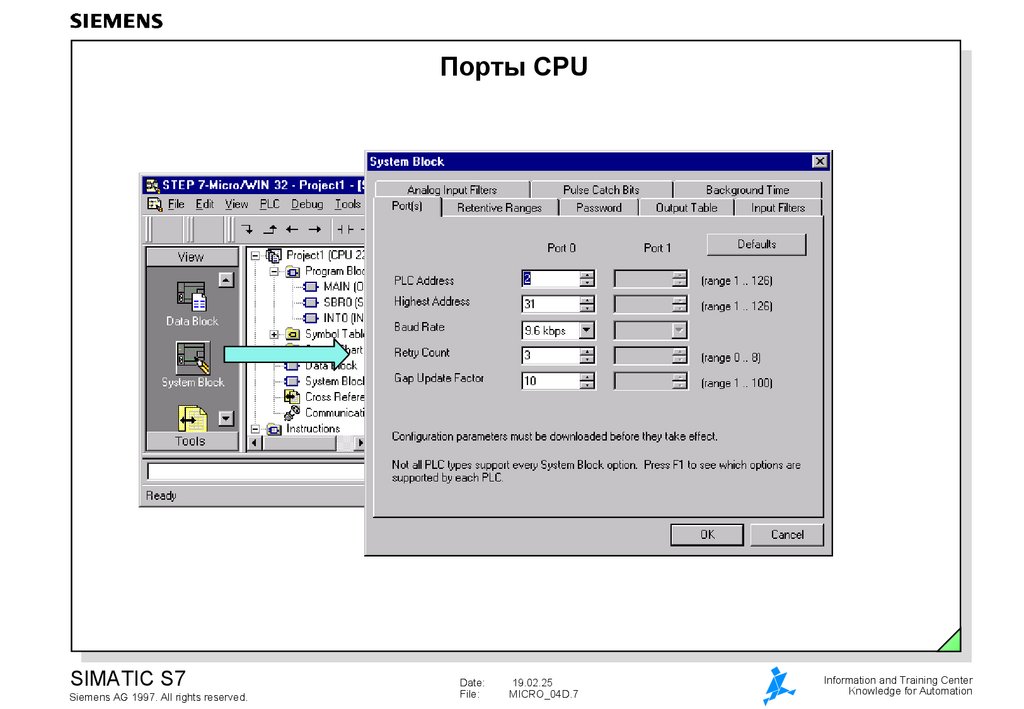Expand the Symbol Table tree node
1024x709 pixels.
(x=274, y=334)
